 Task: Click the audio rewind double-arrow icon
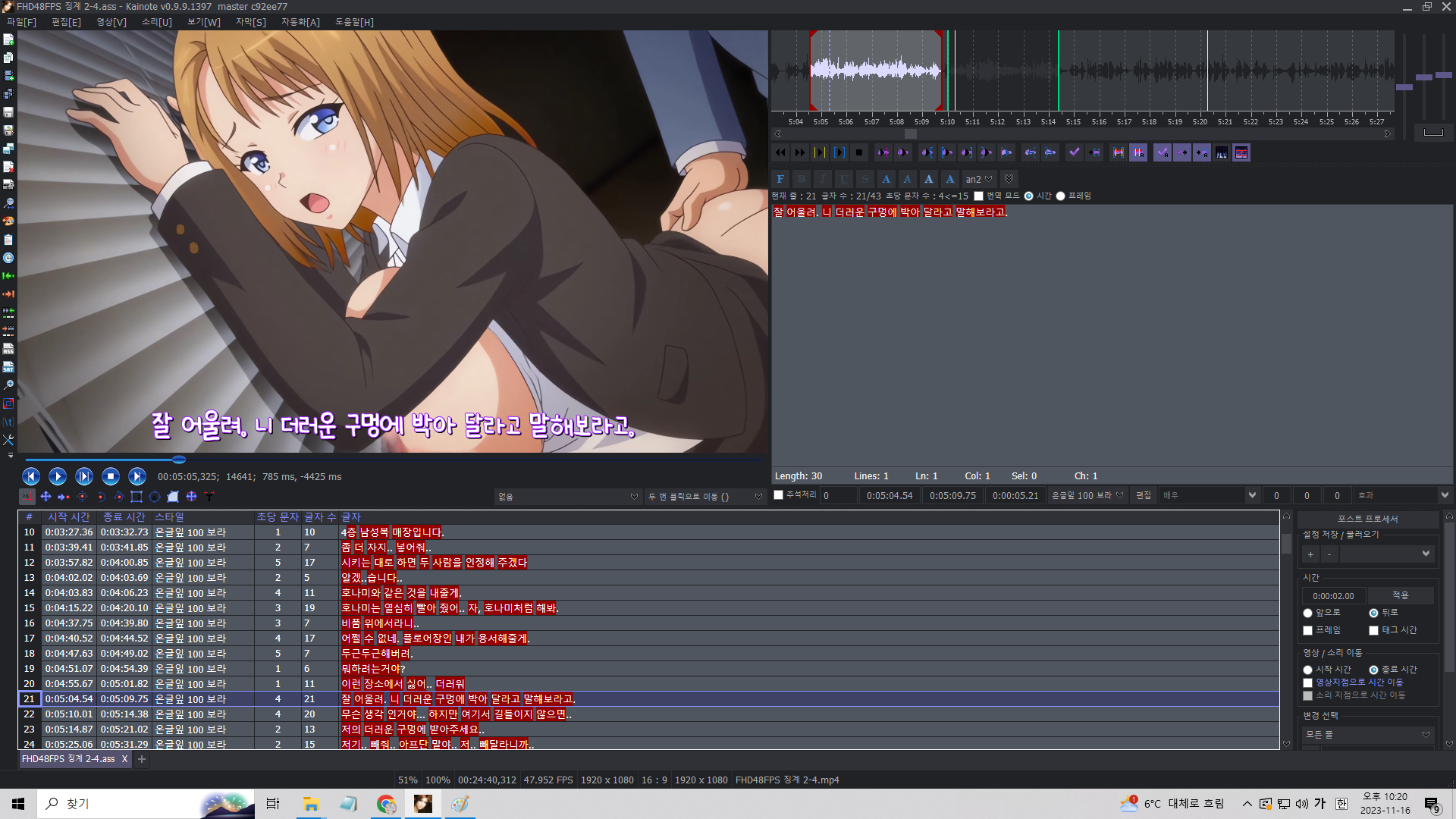780,152
